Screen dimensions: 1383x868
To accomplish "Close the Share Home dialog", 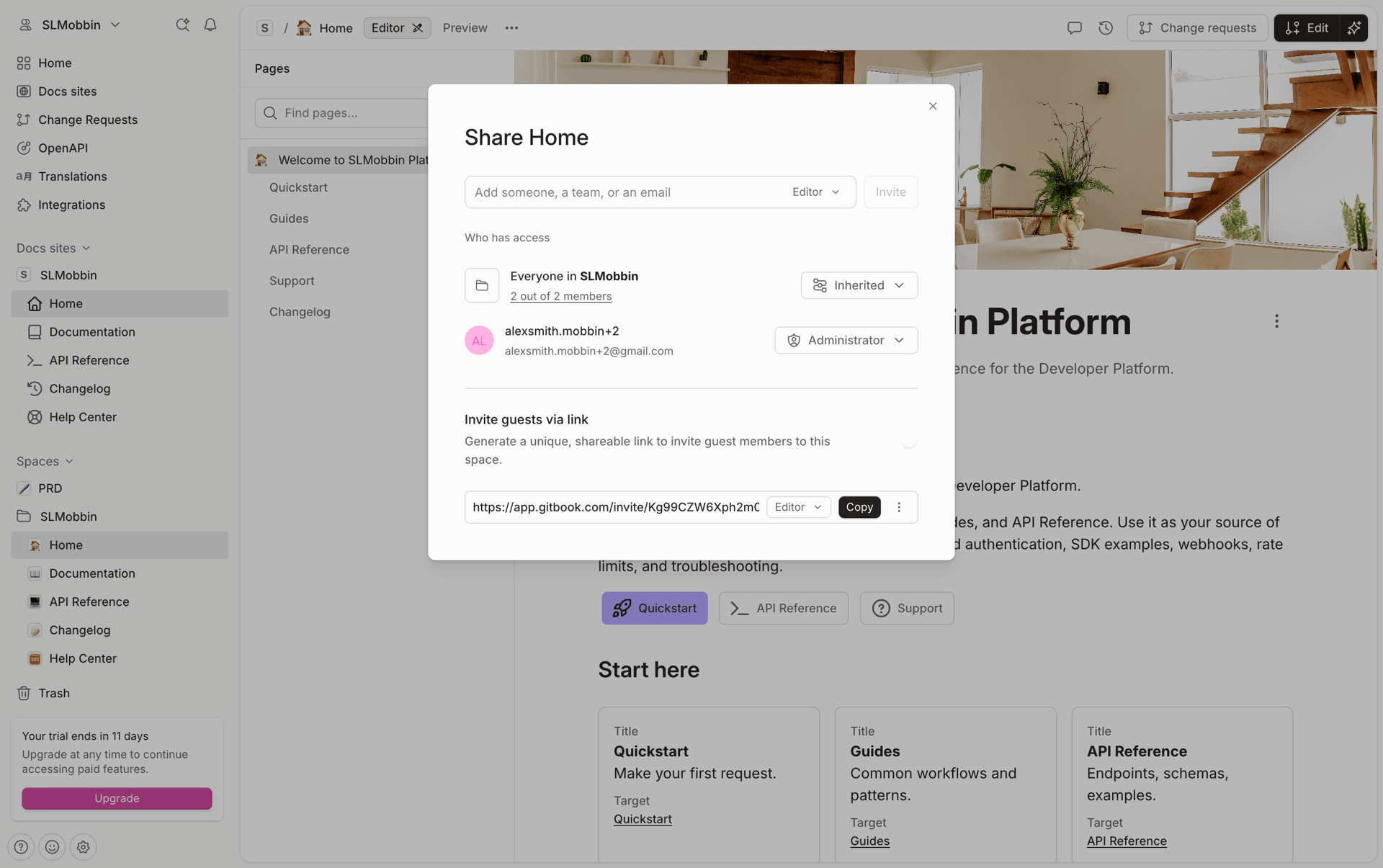I will click(933, 106).
